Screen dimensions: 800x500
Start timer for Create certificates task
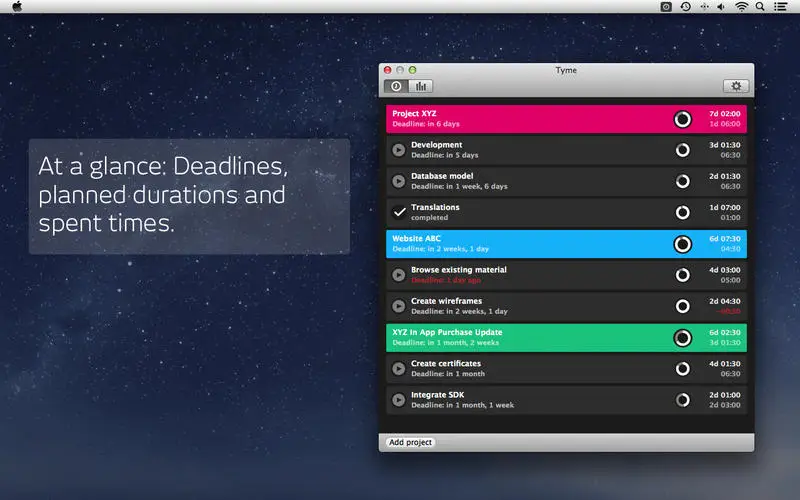point(398,368)
